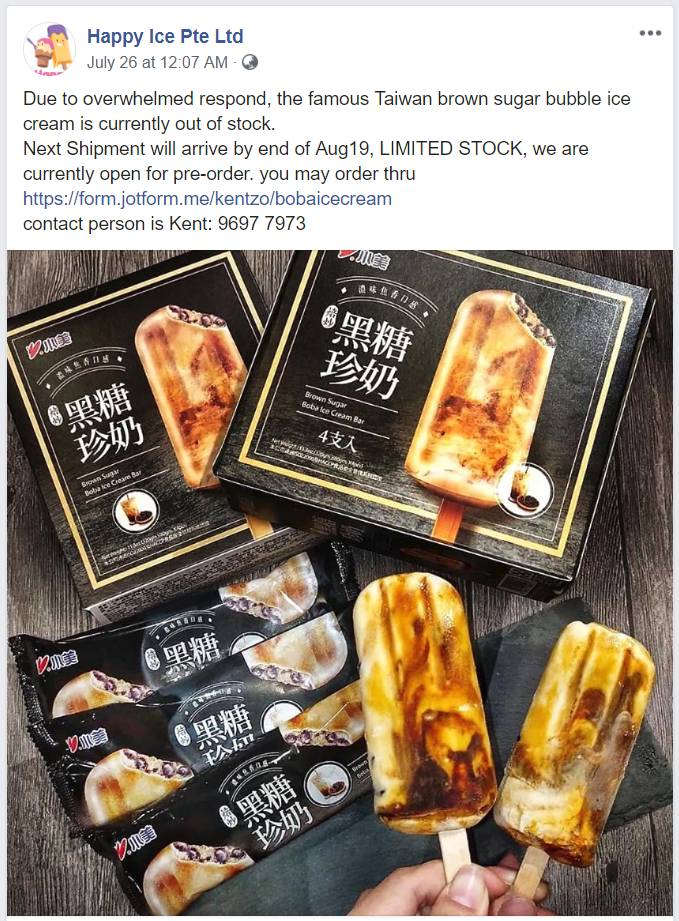Click the red Shao Mei logo on right box

coord(363,257)
